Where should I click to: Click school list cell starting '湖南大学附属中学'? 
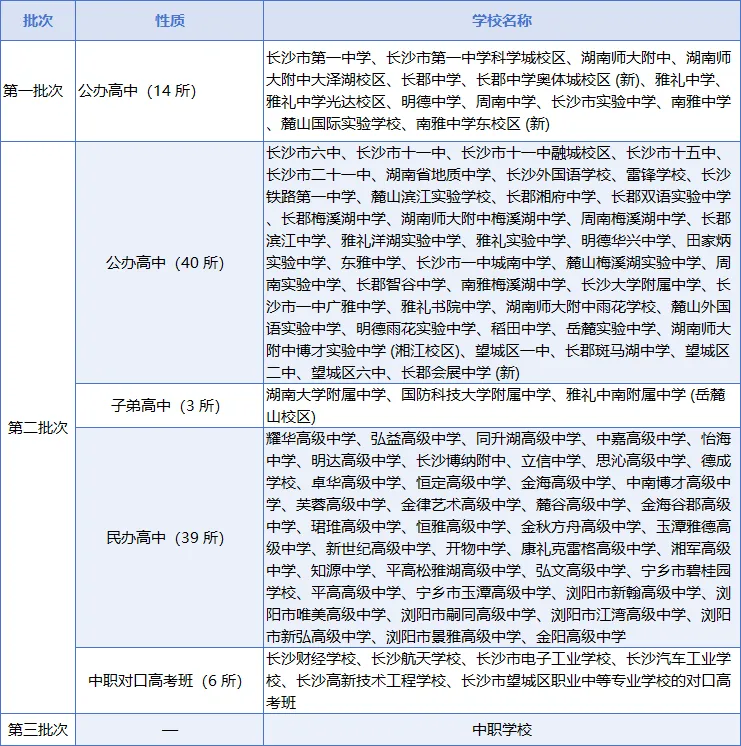pyautogui.click(x=502, y=405)
